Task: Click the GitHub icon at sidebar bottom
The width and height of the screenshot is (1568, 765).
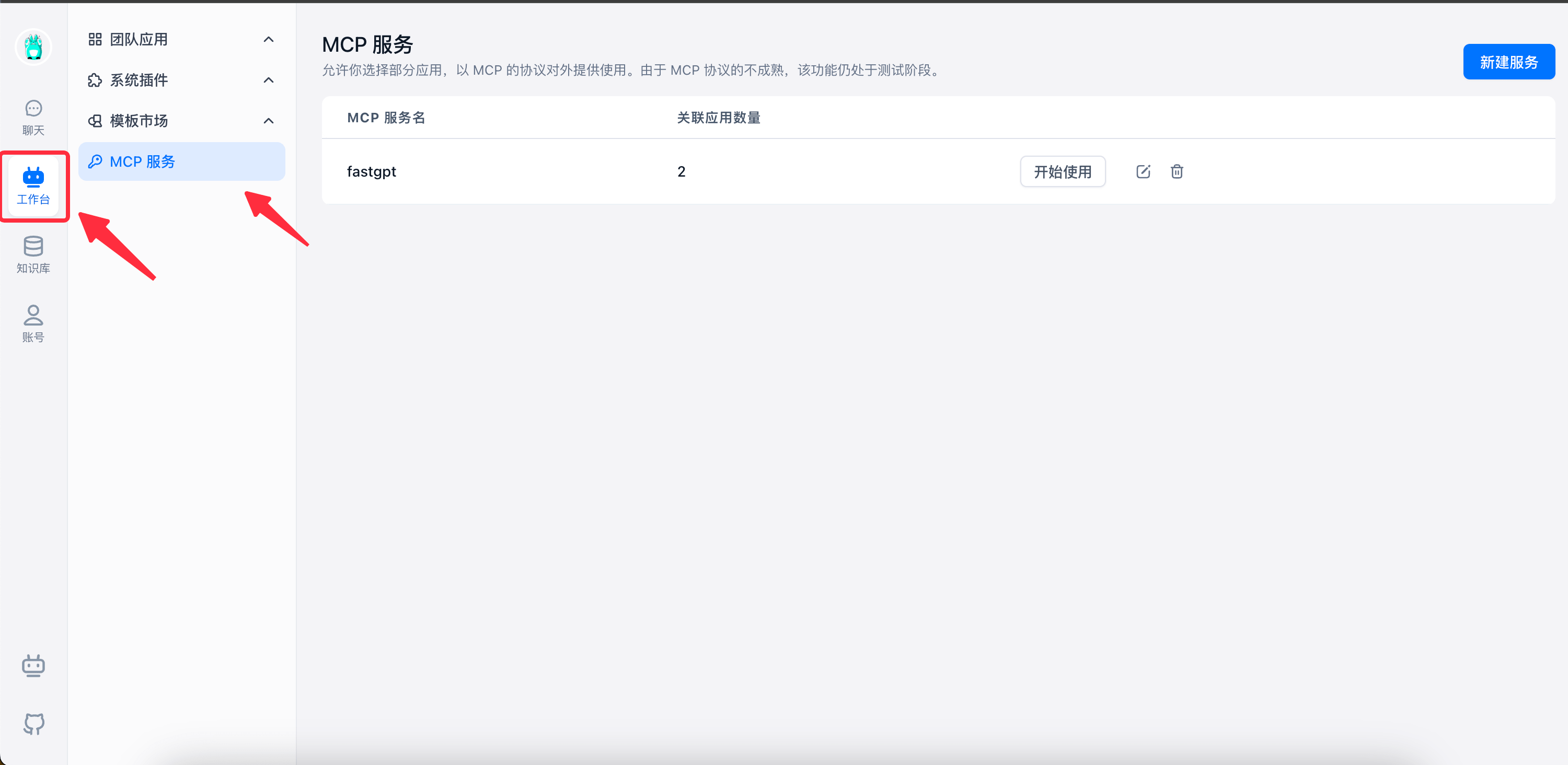Action: 33,724
